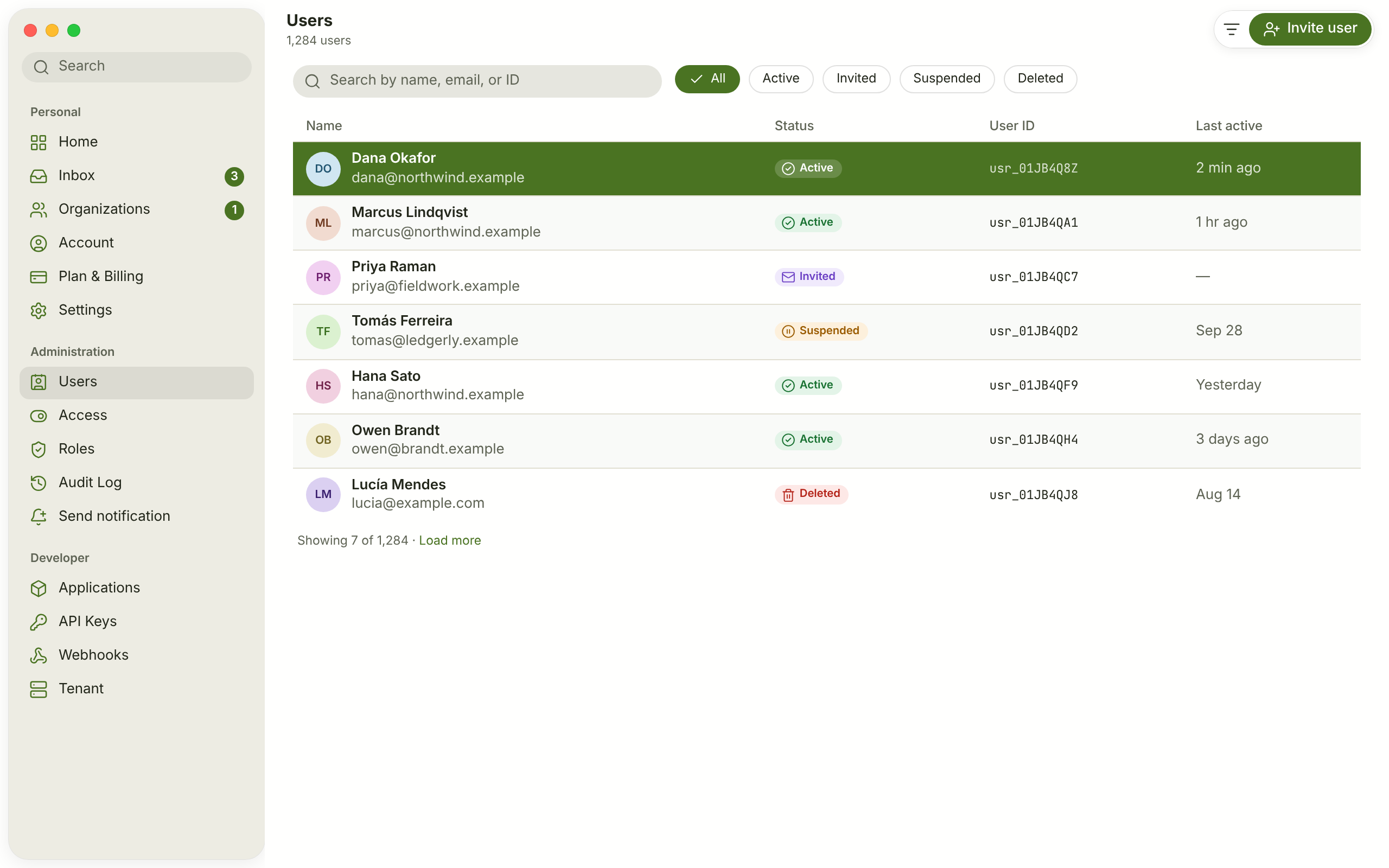Click the Users badge icon in sidebar
The width and height of the screenshot is (1389, 868).
pyautogui.click(x=39, y=382)
